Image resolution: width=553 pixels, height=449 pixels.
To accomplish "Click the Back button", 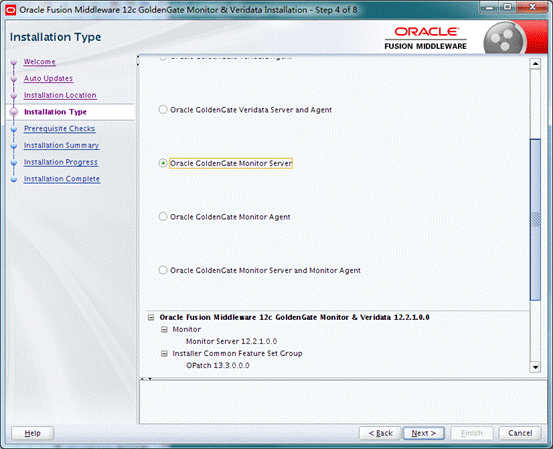I will [x=380, y=433].
